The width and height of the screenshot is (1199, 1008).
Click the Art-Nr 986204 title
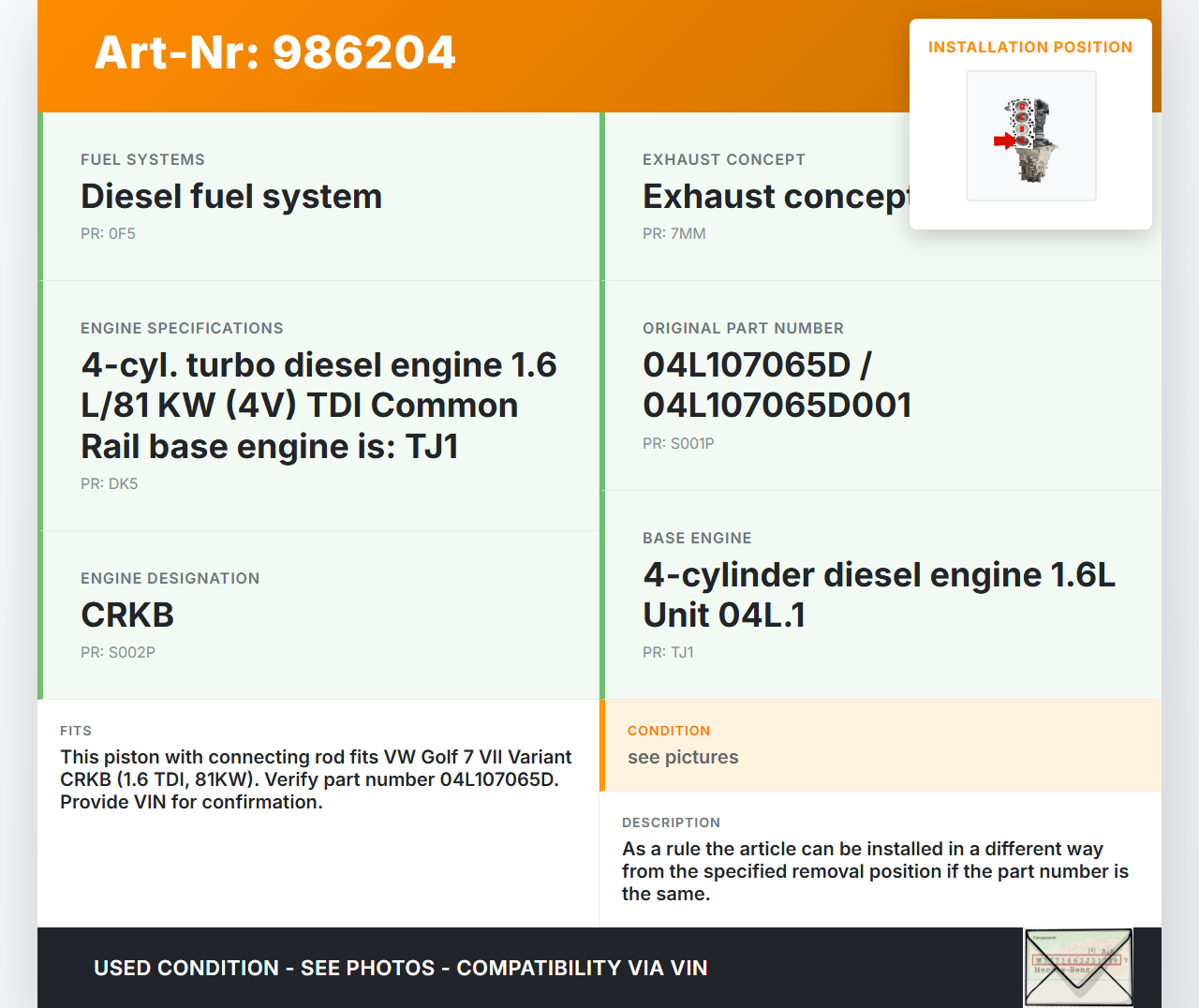coord(274,52)
